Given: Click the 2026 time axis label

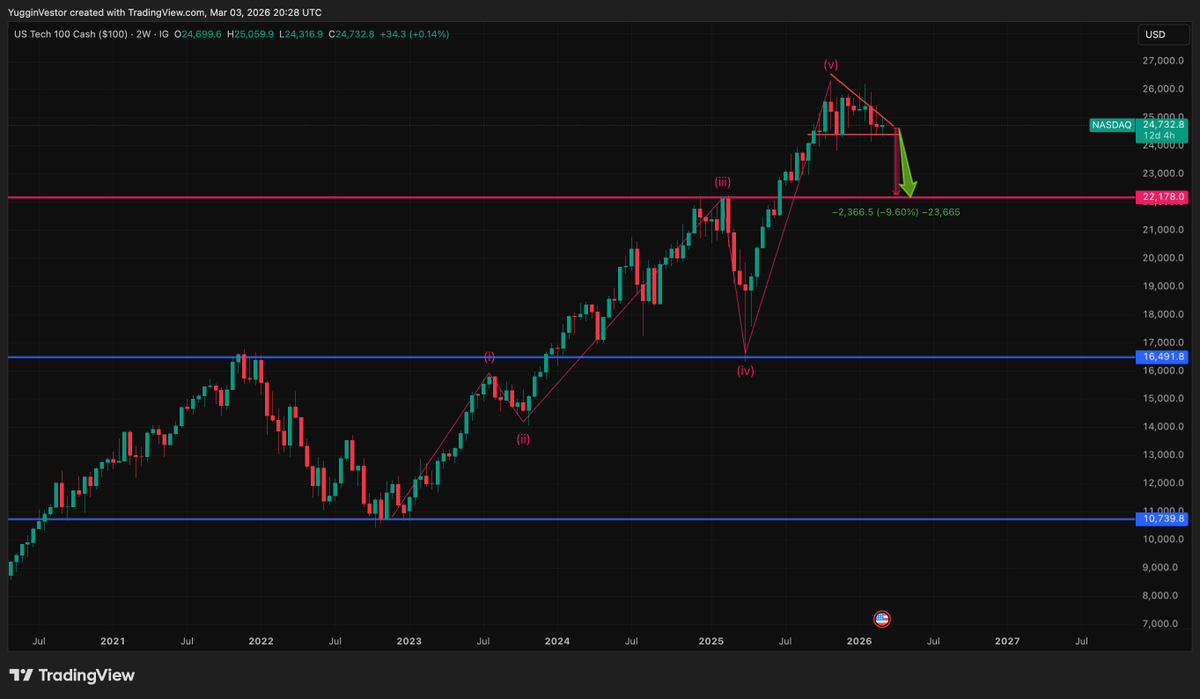Looking at the screenshot, I should tap(858, 640).
